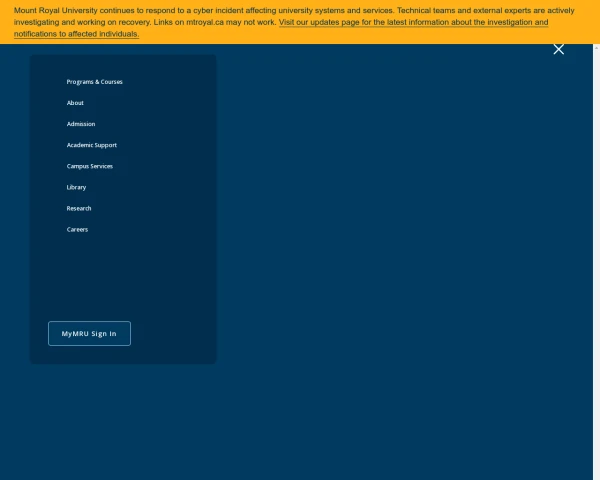Select Careers in the navigation menu
The image size is (600, 480).
[77, 229]
